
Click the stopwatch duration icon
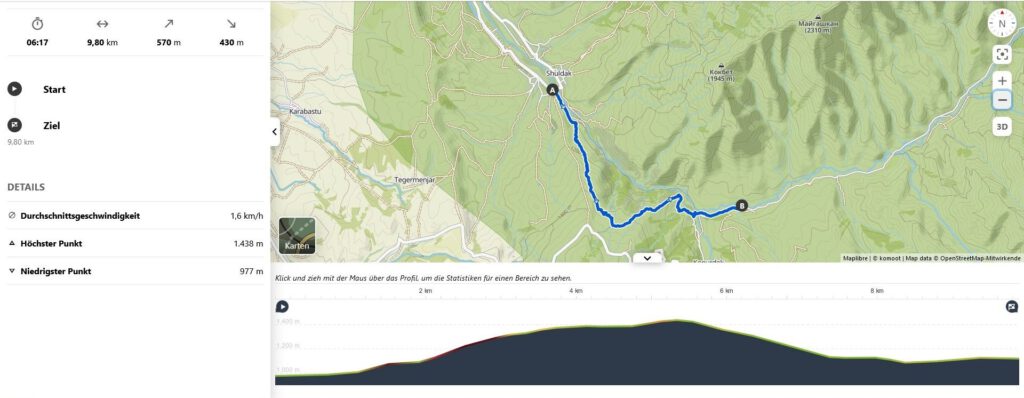point(37,24)
